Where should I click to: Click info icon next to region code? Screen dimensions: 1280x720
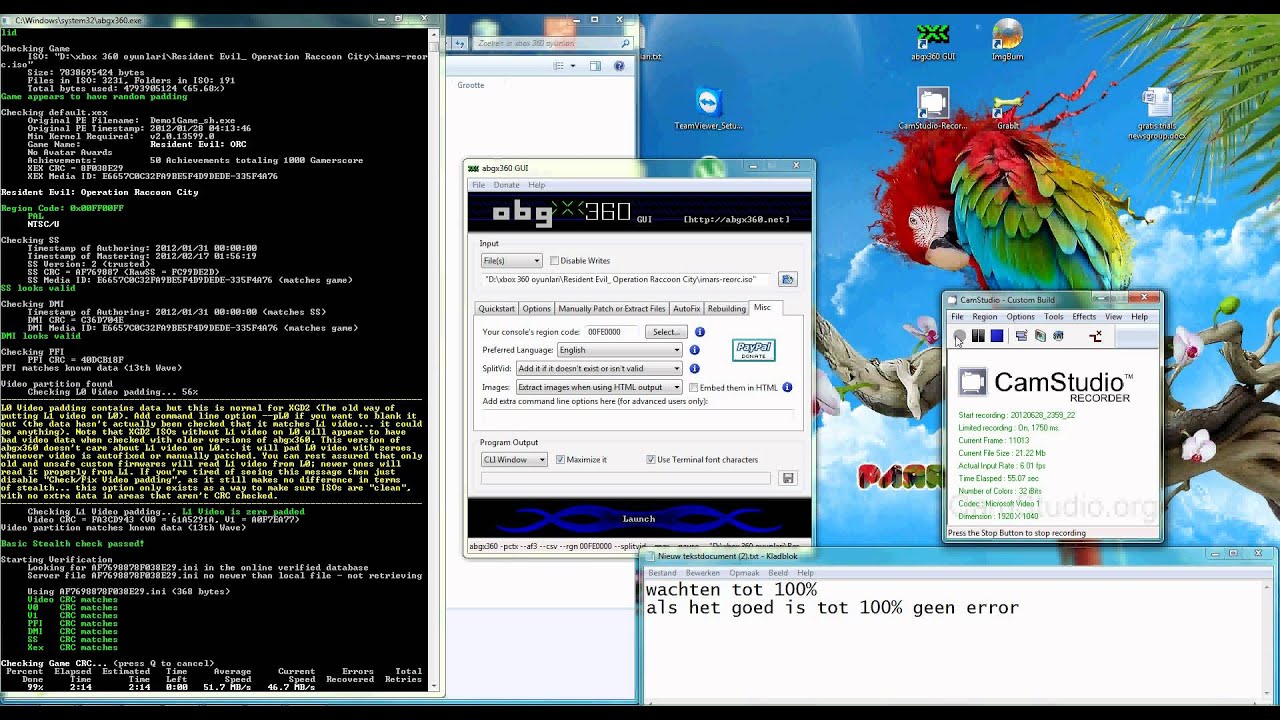click(700, 332)
